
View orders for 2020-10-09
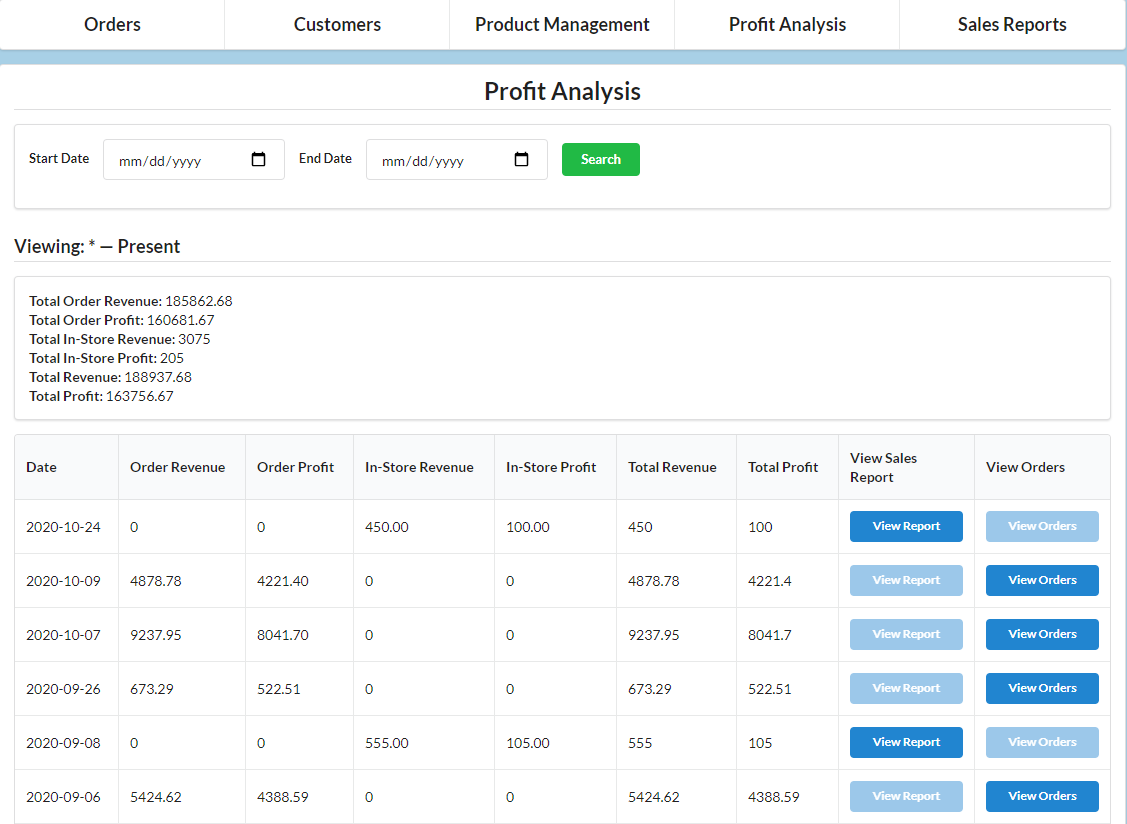pyautogui.click(x=1042, y=580)
